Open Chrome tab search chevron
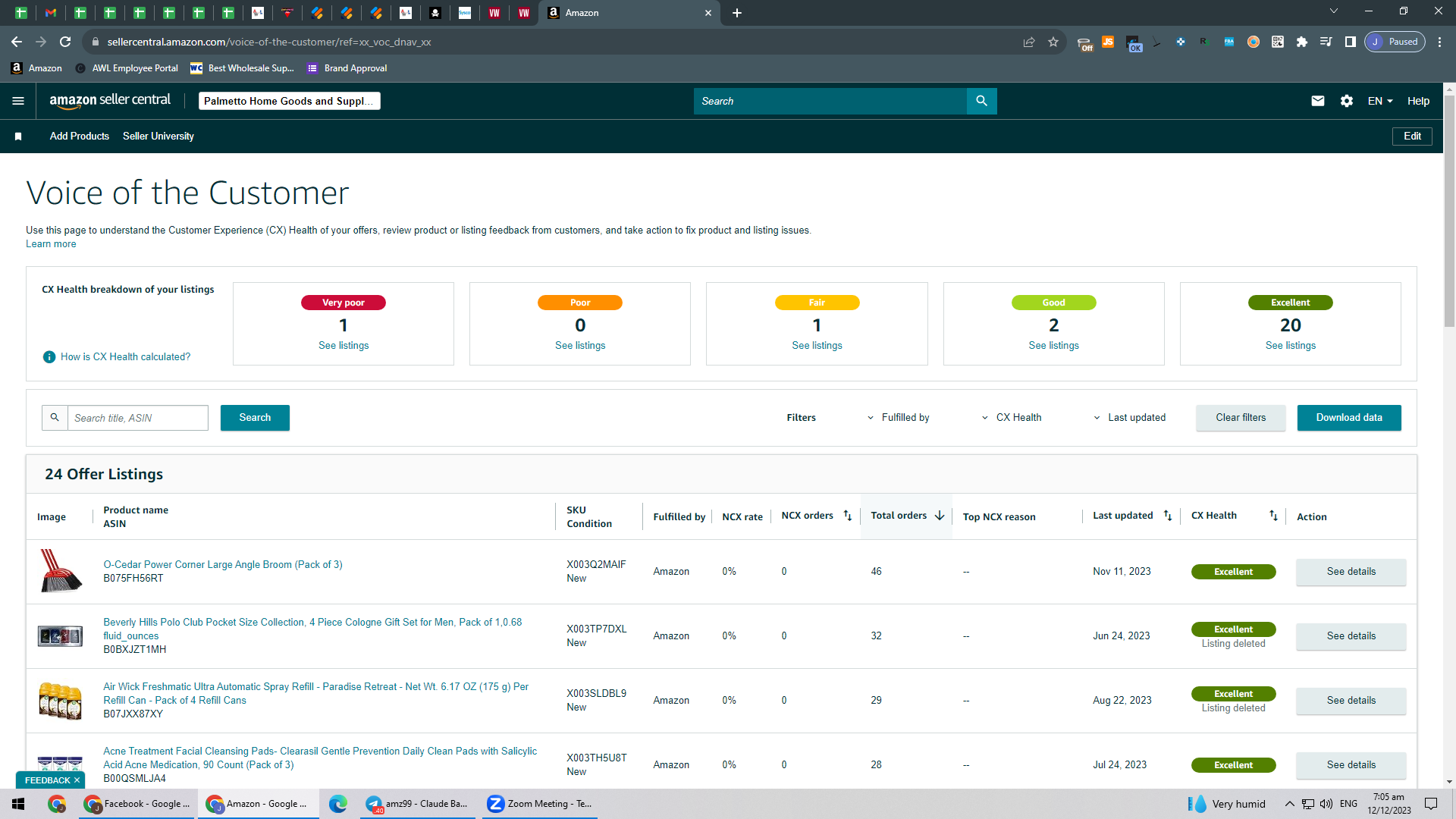 [1334, 11]
